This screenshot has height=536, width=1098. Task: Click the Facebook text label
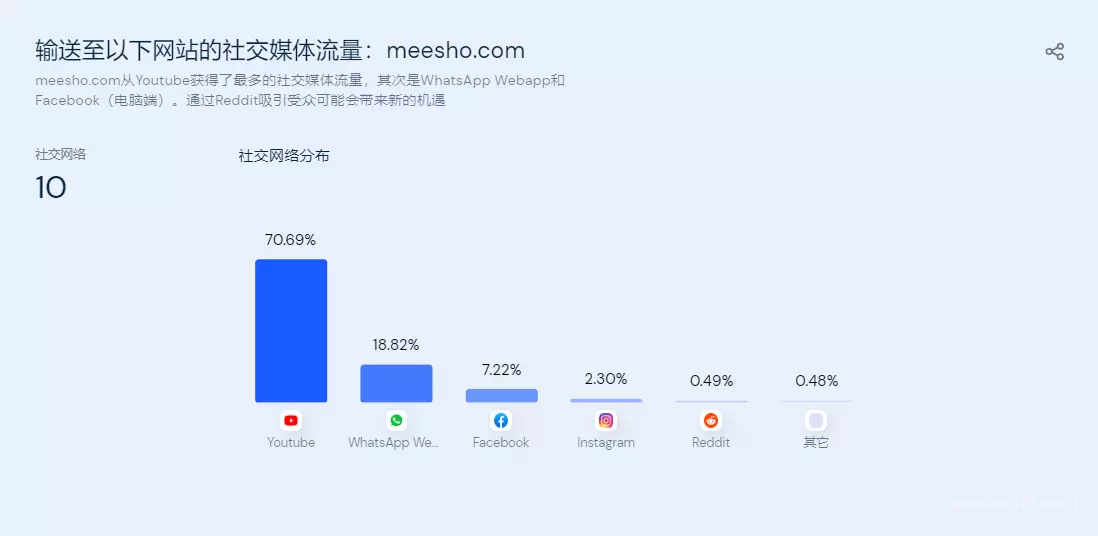501,443
